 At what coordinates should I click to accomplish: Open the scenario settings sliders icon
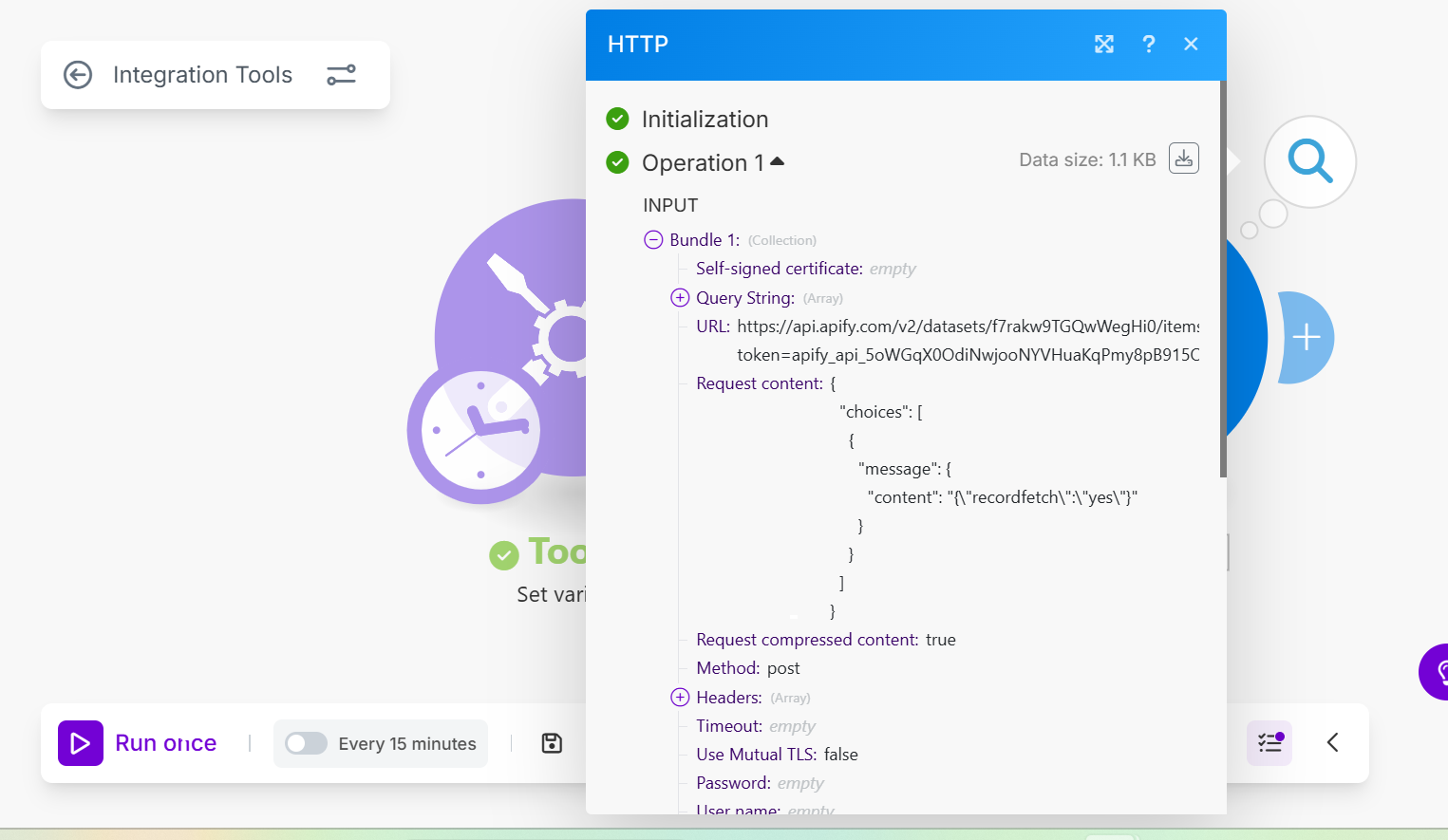[341, 75]
